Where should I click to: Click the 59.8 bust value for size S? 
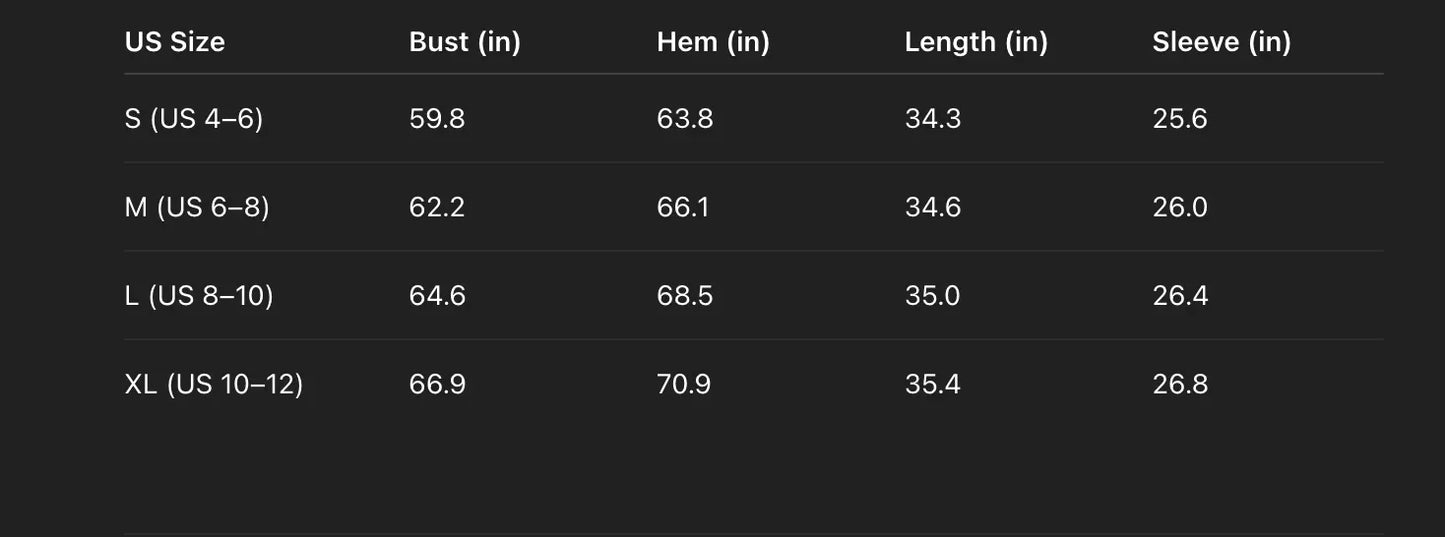click(x=437, y=119)
